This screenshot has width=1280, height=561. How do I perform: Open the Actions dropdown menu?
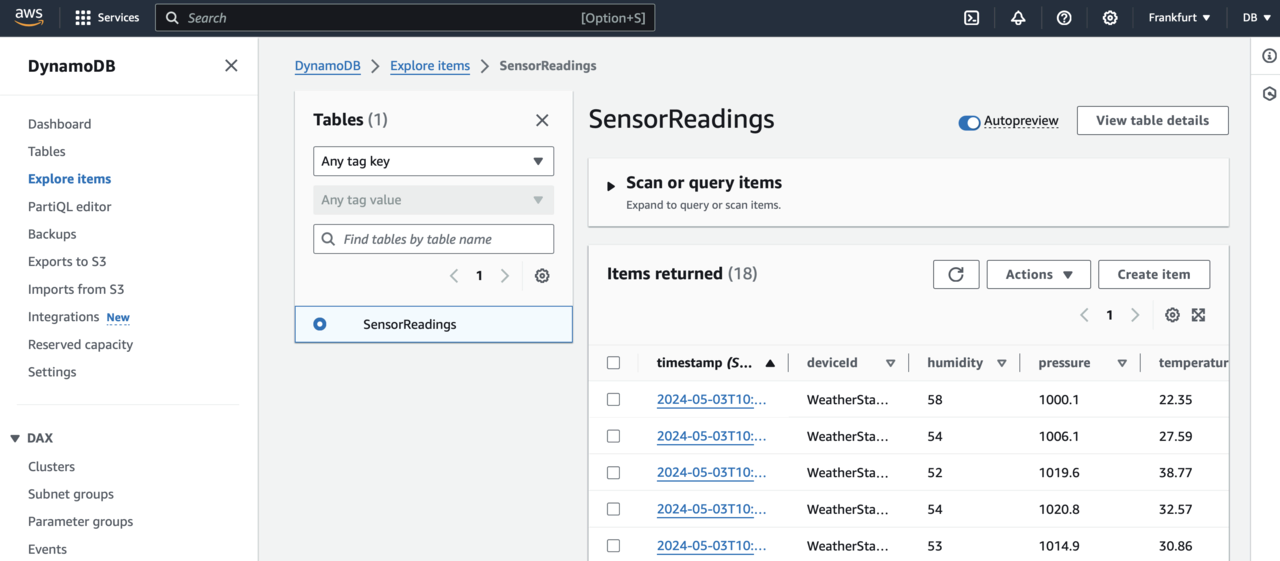[1038, 274]
